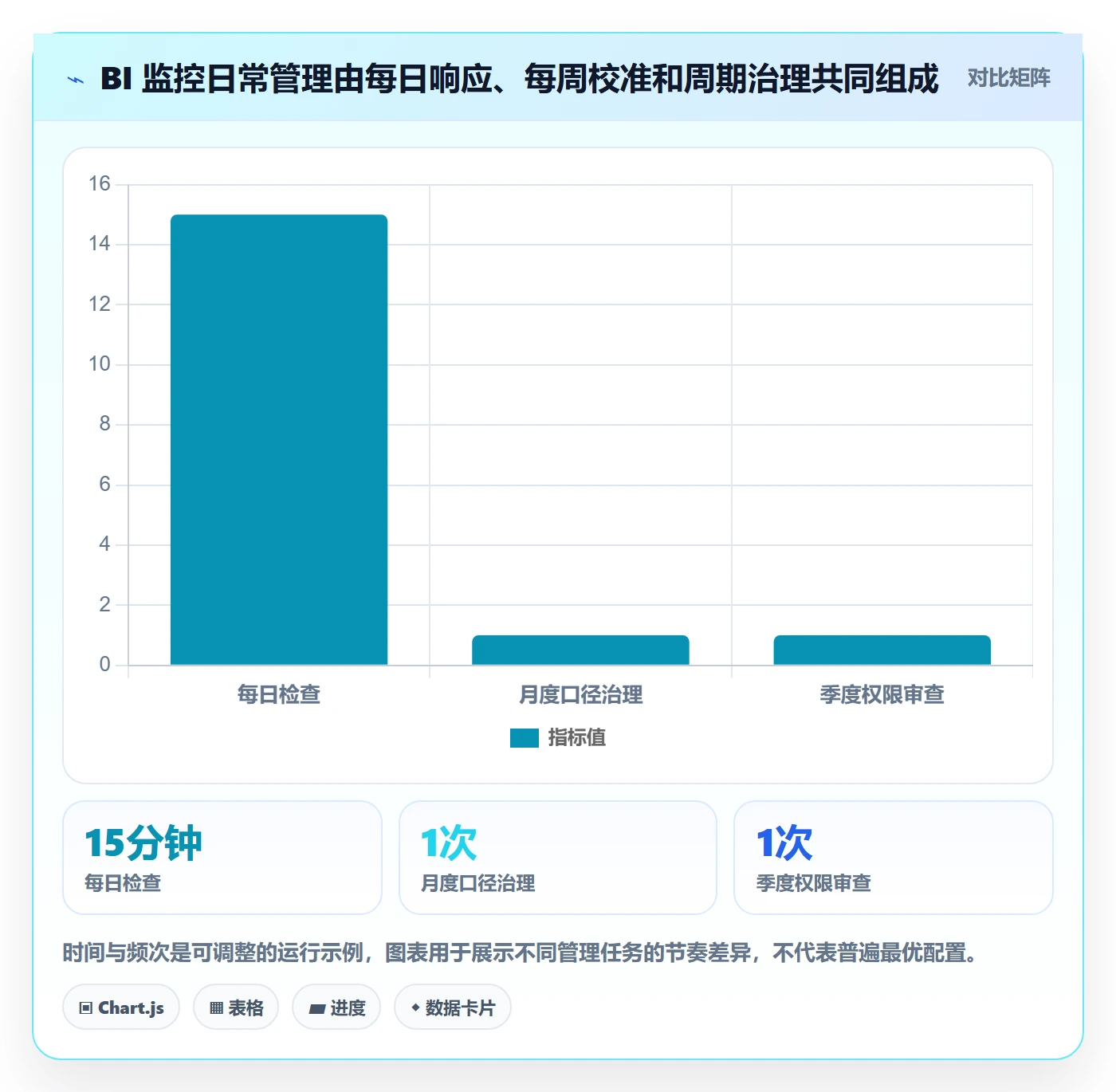Click the 指标值 legend color swatch

tap(525, 738)
